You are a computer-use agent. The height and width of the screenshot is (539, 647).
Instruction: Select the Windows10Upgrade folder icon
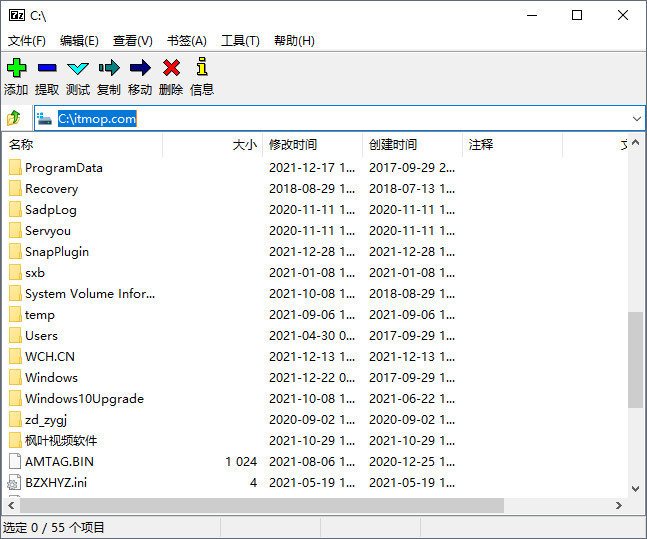(15, 399)
